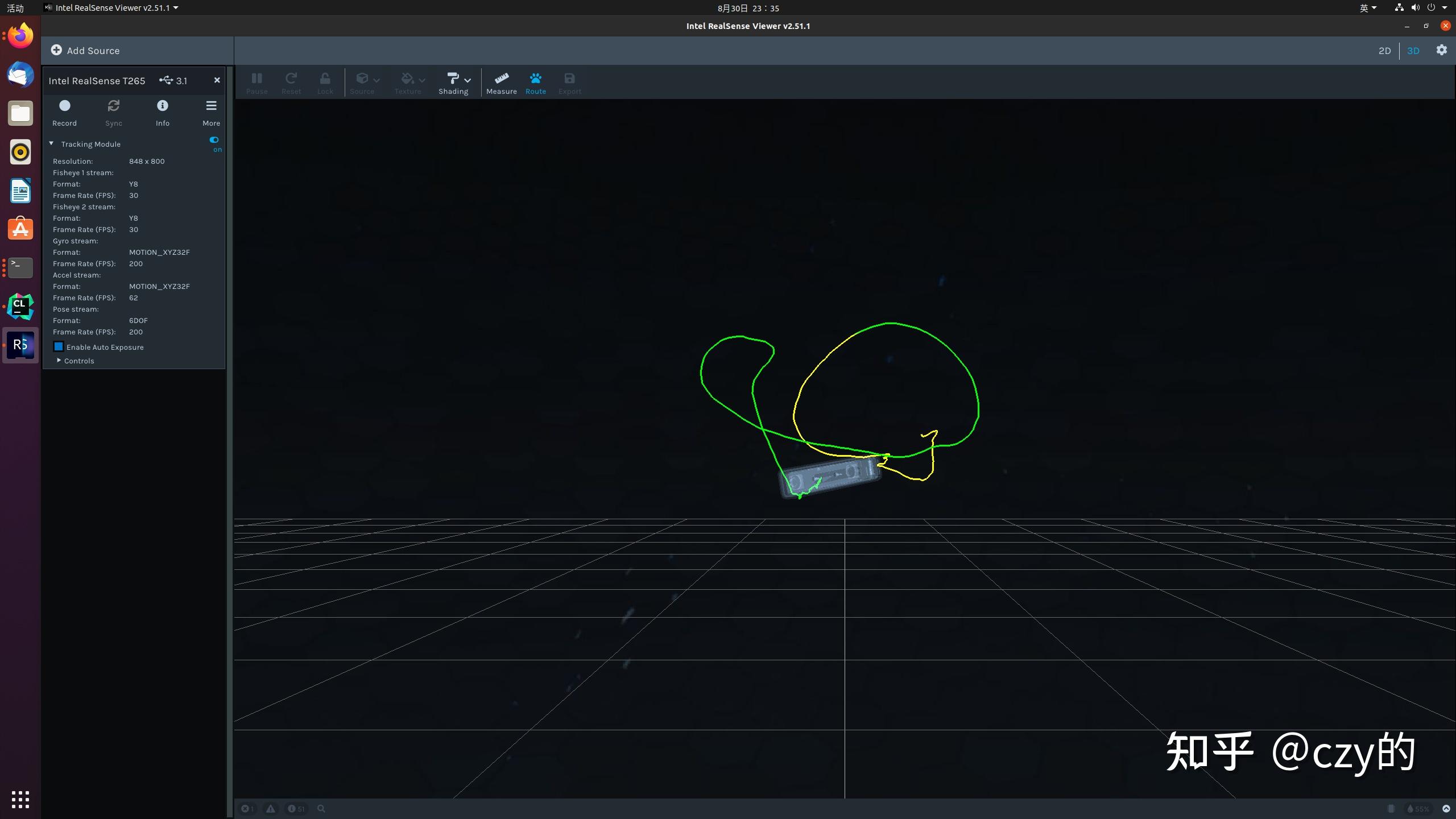
Task: Open the More hamburger menu
Action: [x=211, y=106]
